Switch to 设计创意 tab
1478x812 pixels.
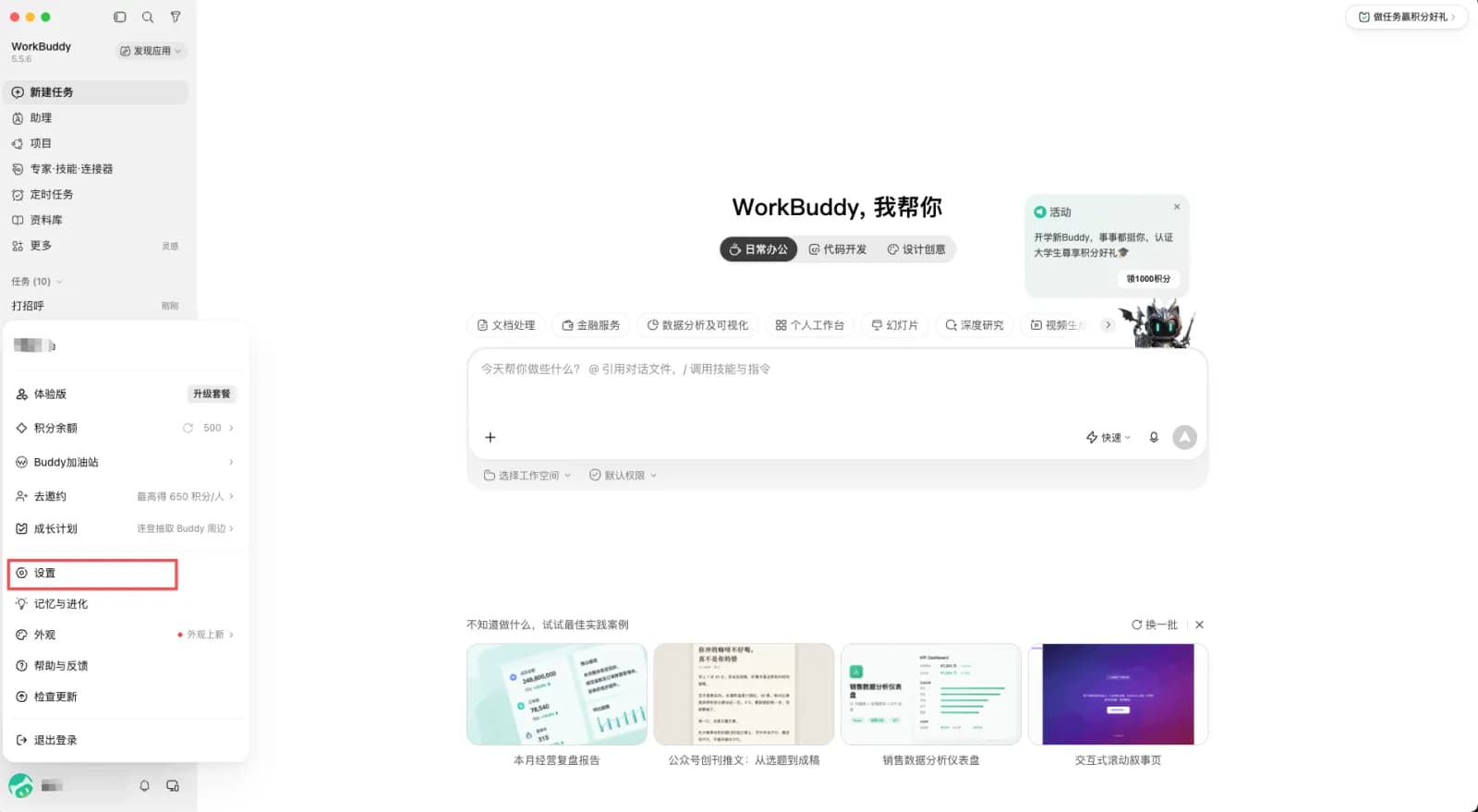[x=916, y=249]
